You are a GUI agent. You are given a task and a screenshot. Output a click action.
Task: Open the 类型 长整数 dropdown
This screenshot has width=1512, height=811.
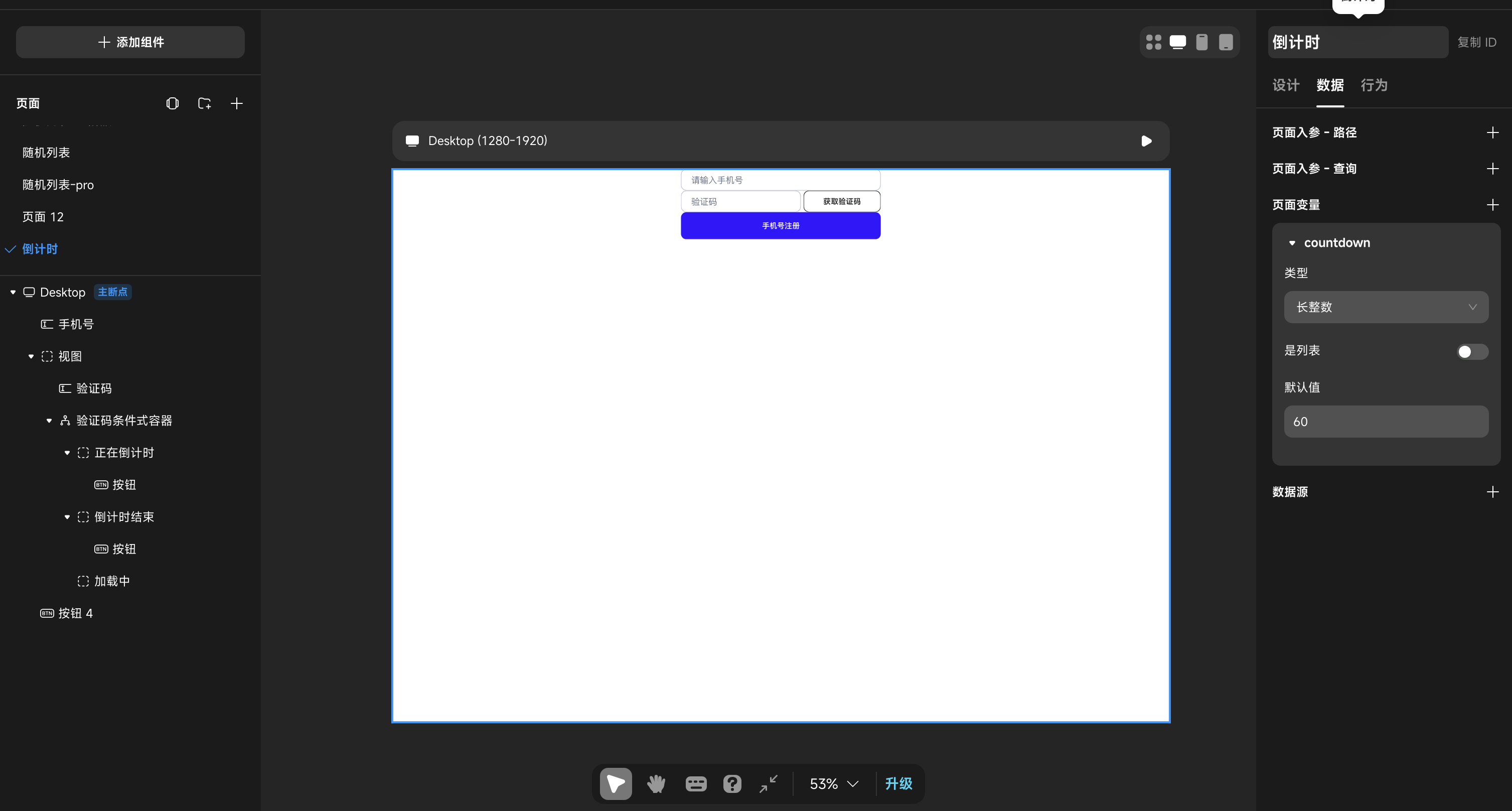1386,307
